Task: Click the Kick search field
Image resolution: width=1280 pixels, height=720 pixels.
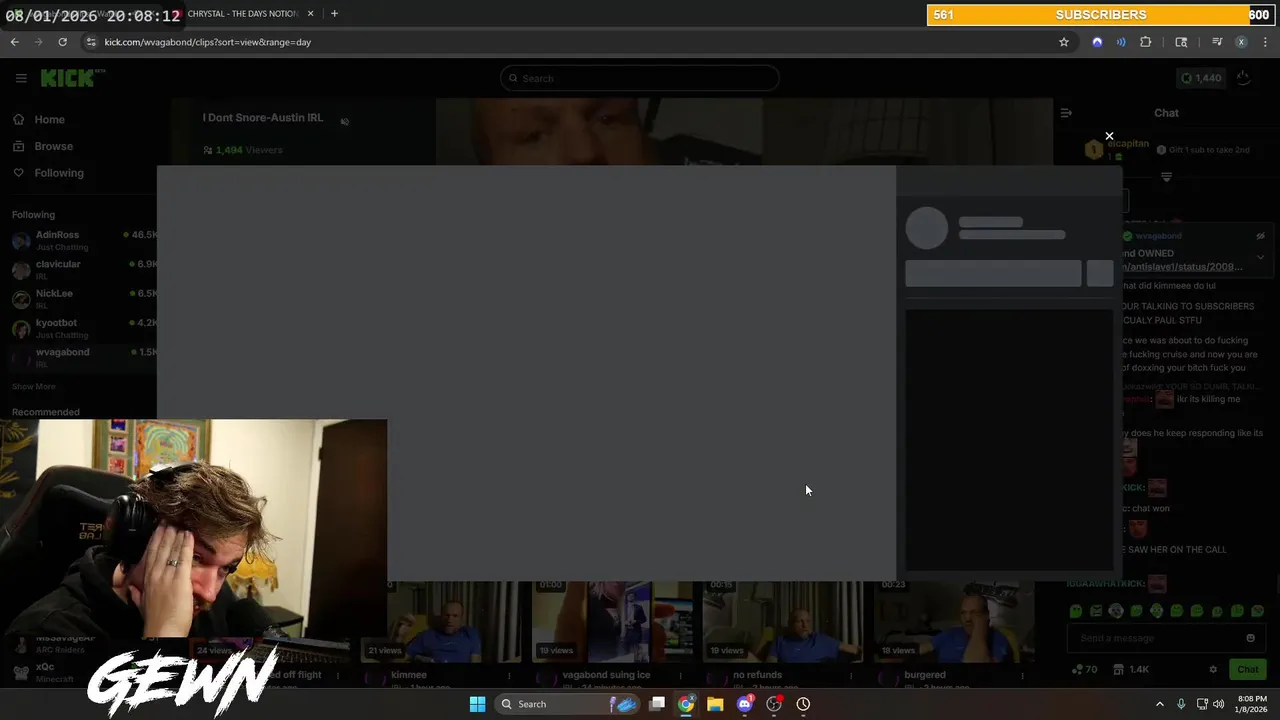Action: 640,78
